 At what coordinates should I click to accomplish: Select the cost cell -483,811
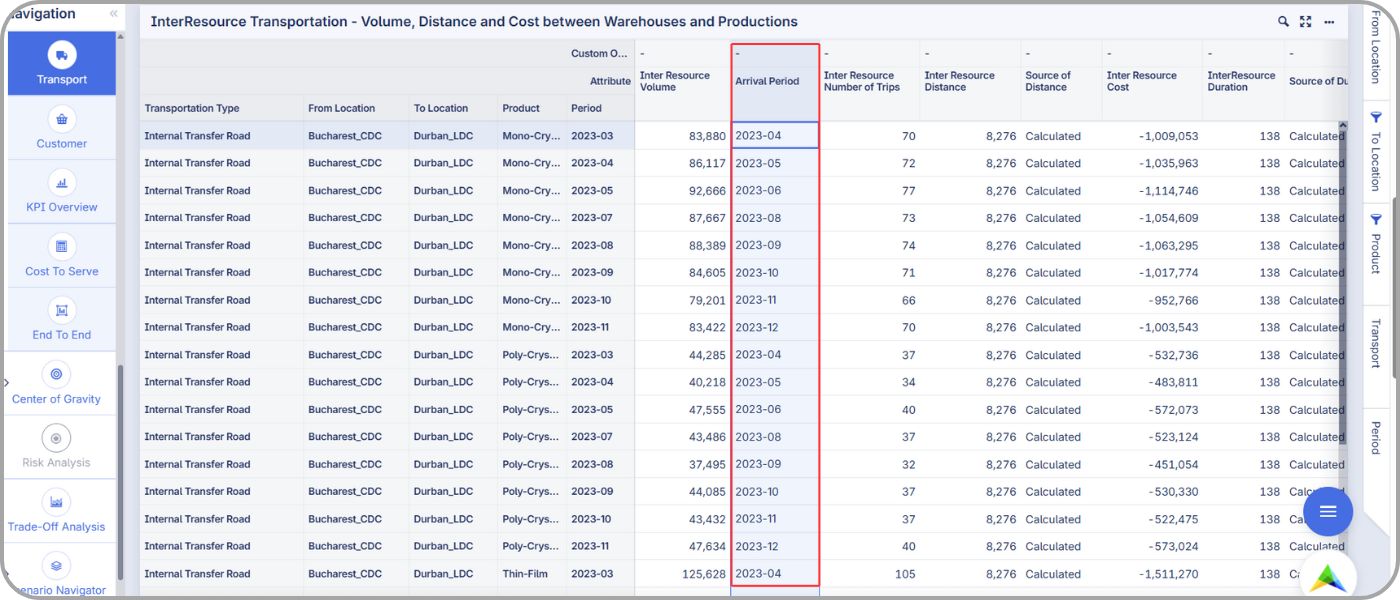[x=1152, y=382]
